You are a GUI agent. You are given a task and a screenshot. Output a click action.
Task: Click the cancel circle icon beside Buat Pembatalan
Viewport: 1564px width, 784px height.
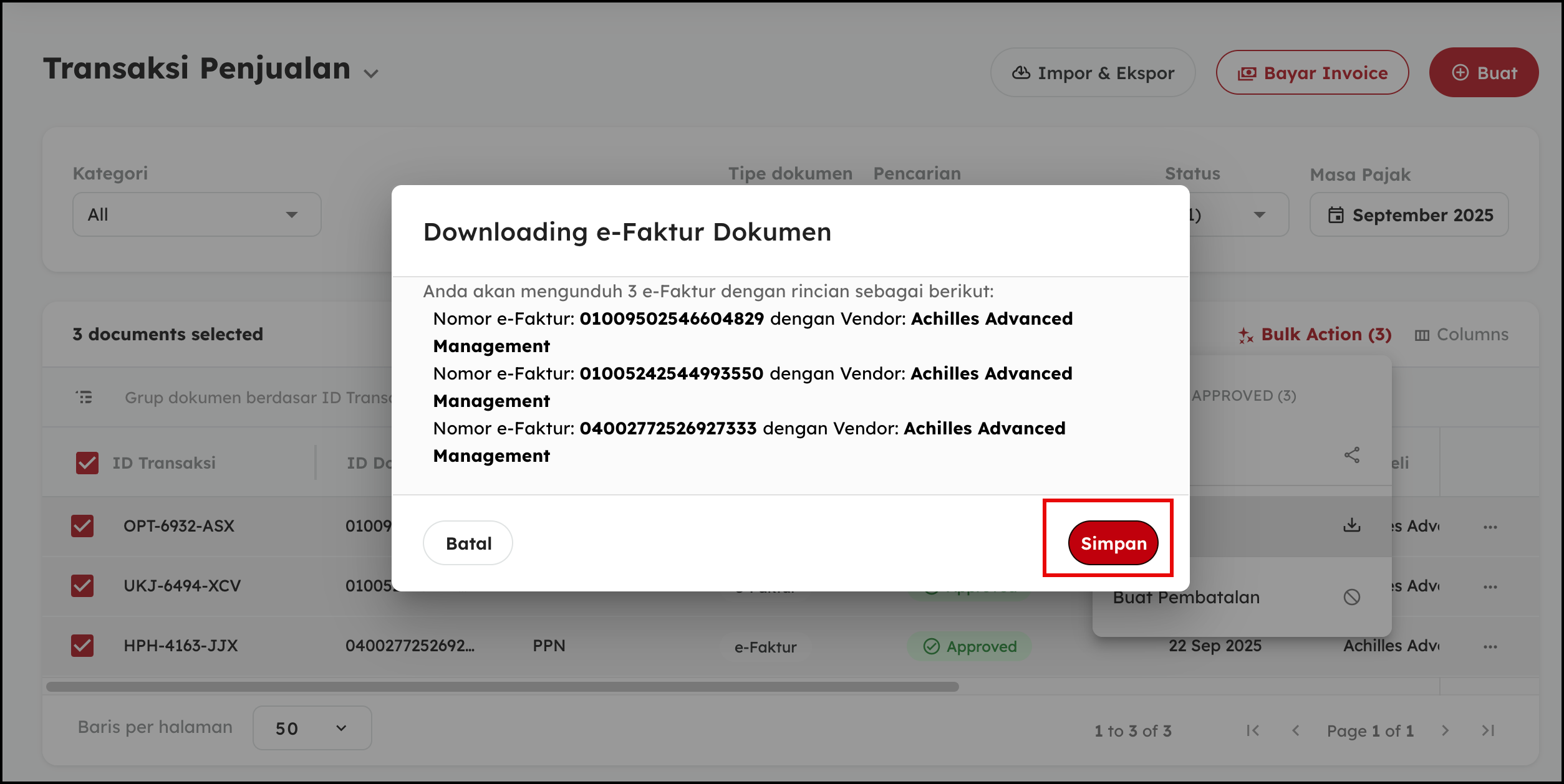[1351, 597]
